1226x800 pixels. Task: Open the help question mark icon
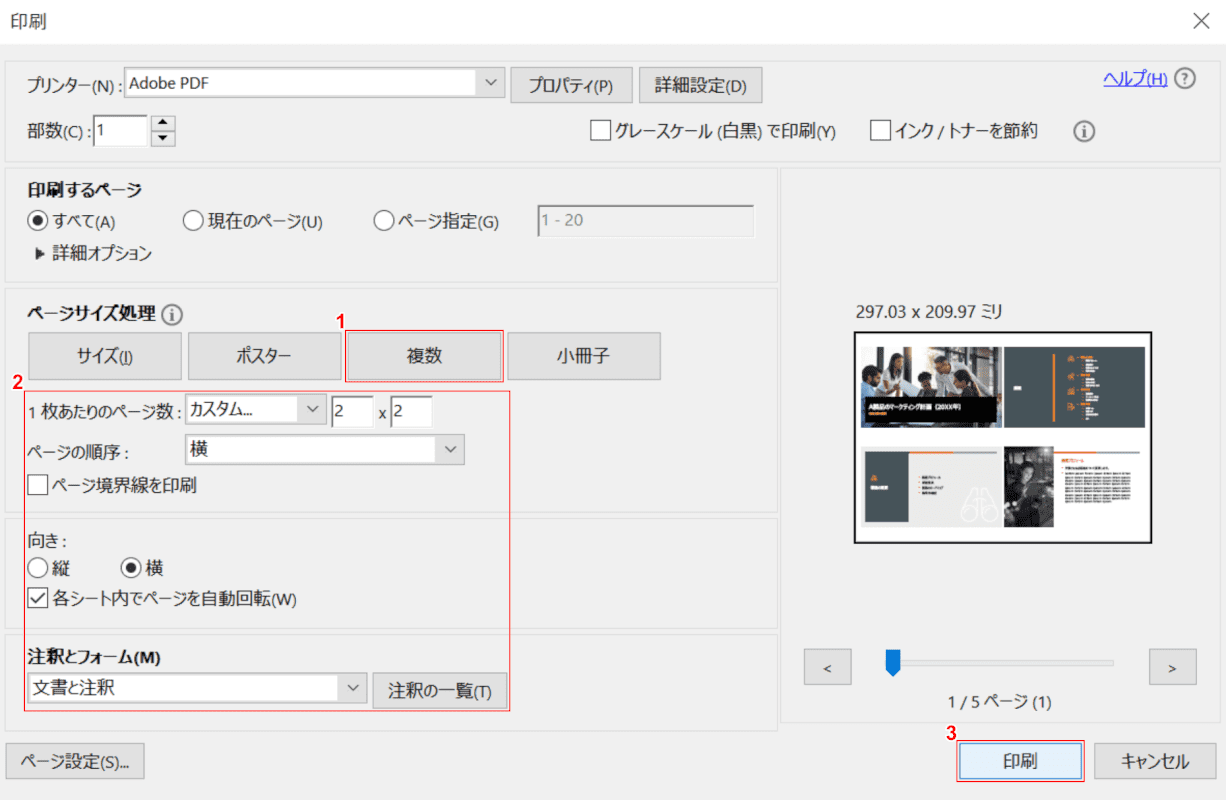(x=1185, y=79)
